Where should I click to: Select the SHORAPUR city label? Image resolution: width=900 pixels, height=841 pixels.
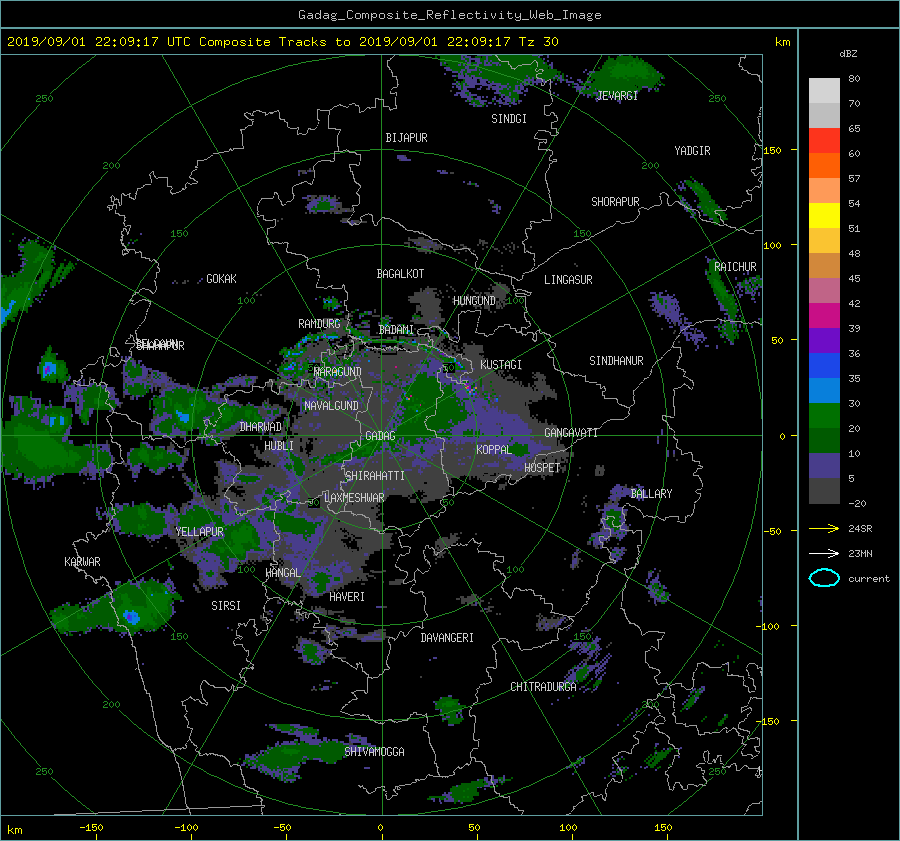615,202
